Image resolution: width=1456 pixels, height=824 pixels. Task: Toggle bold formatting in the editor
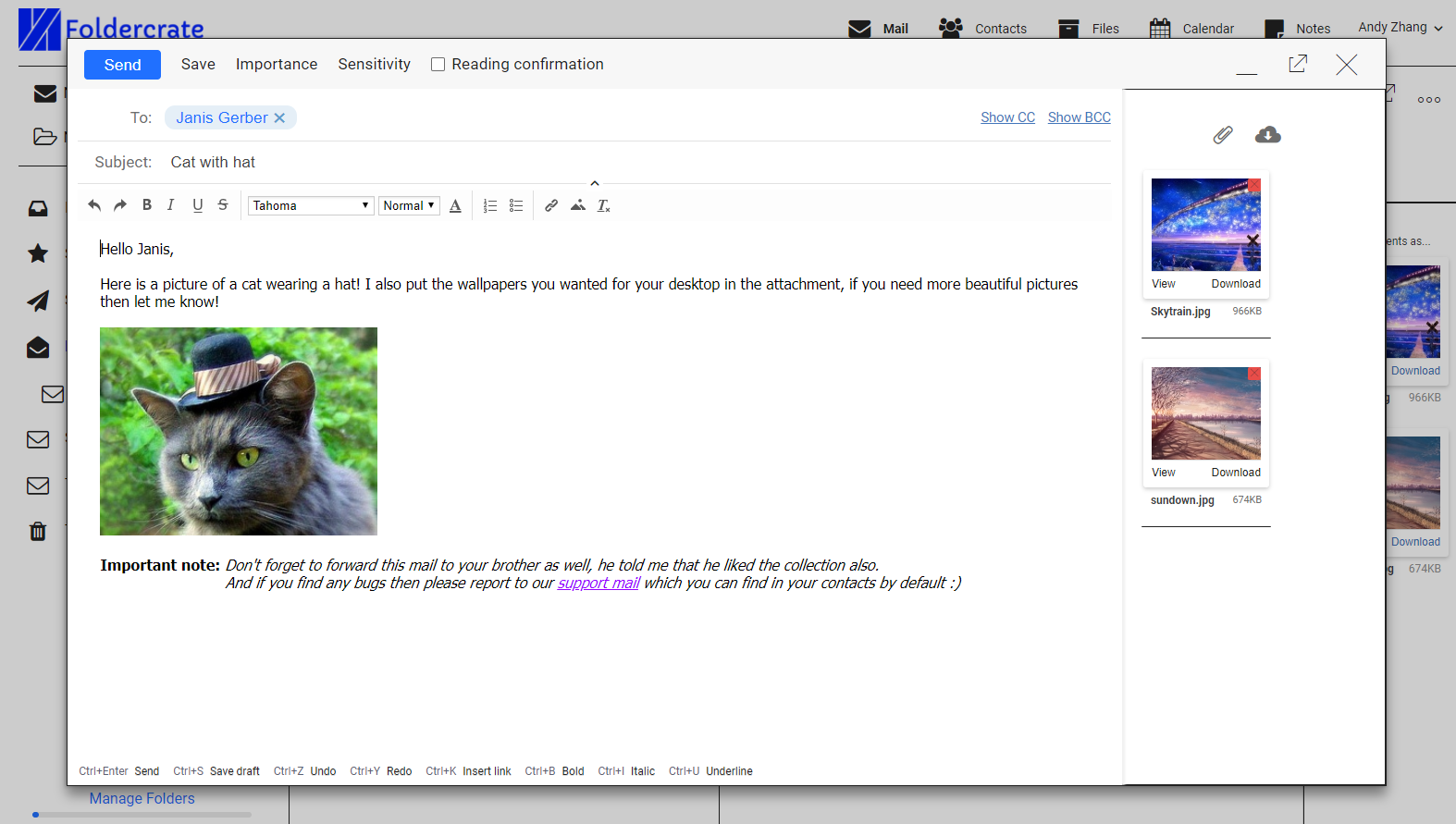[x=146, y=205]
